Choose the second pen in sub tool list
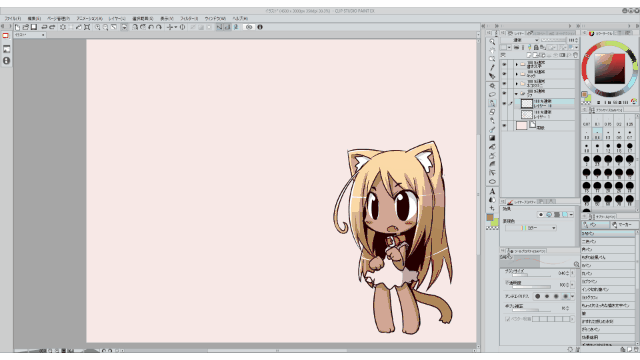640x360 pixels. (x=608, y=242)
